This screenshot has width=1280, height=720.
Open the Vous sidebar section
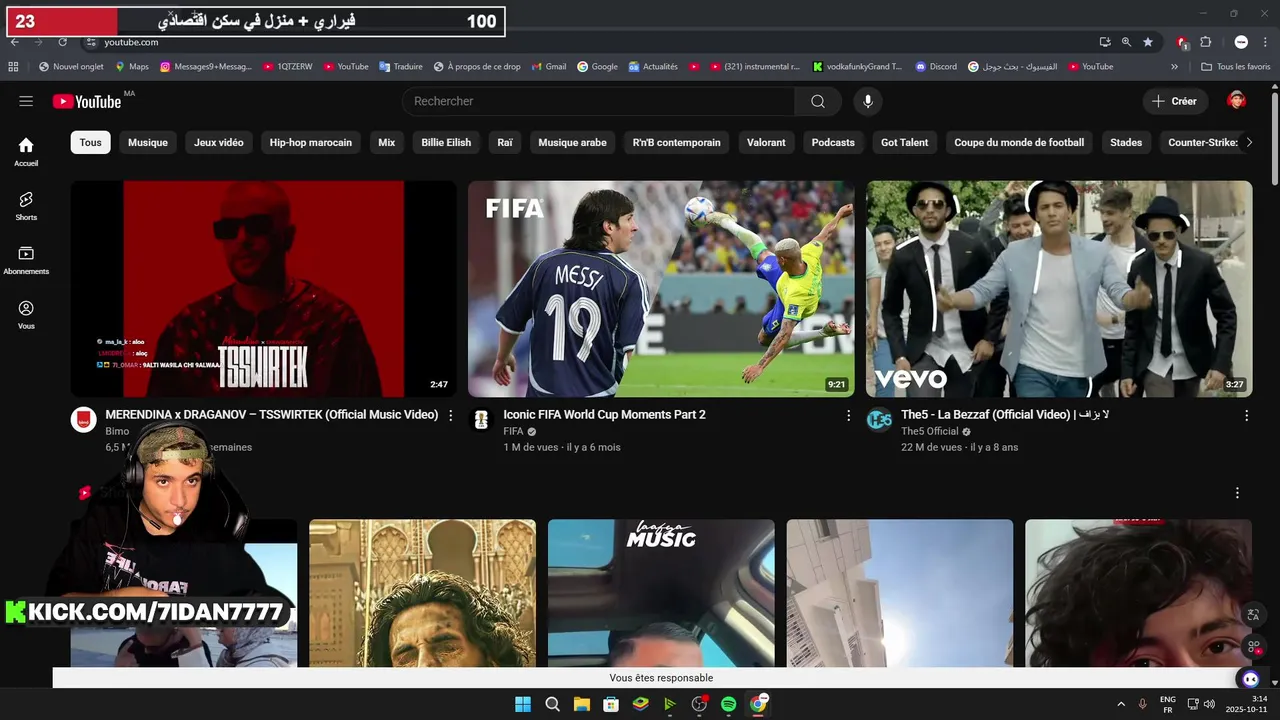click(26, 315)
